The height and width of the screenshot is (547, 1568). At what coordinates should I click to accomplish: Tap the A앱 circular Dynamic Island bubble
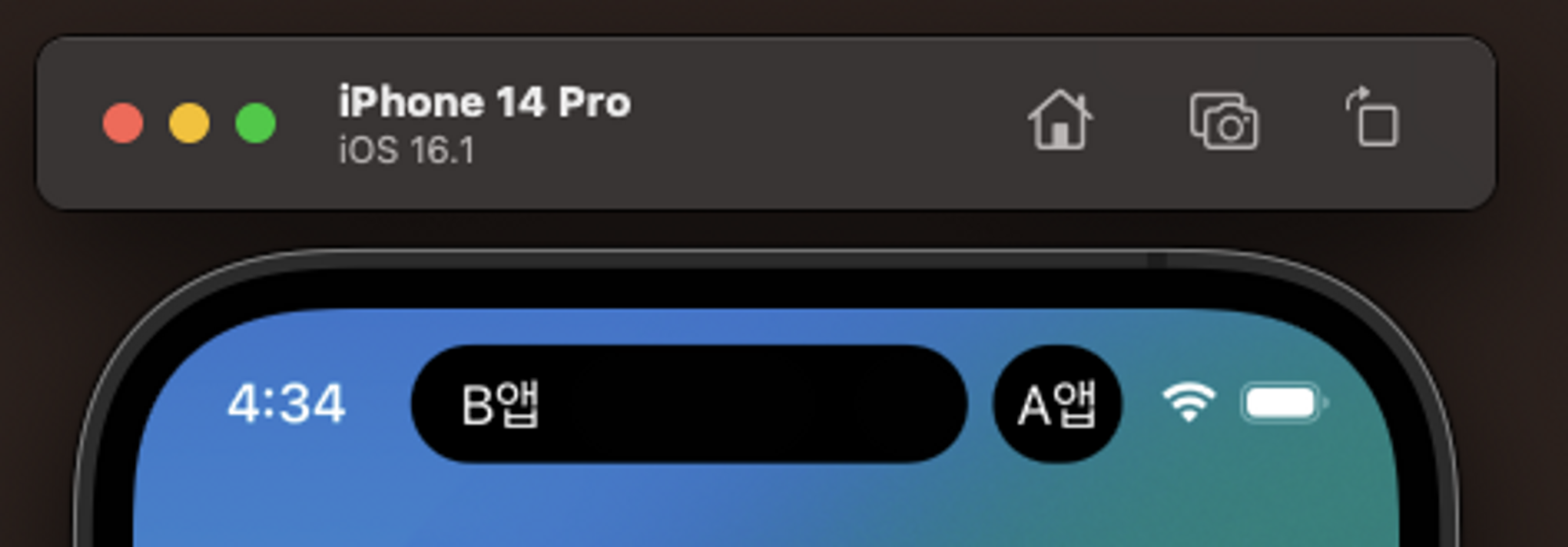pyautogui.click(x=1057, y=404)
